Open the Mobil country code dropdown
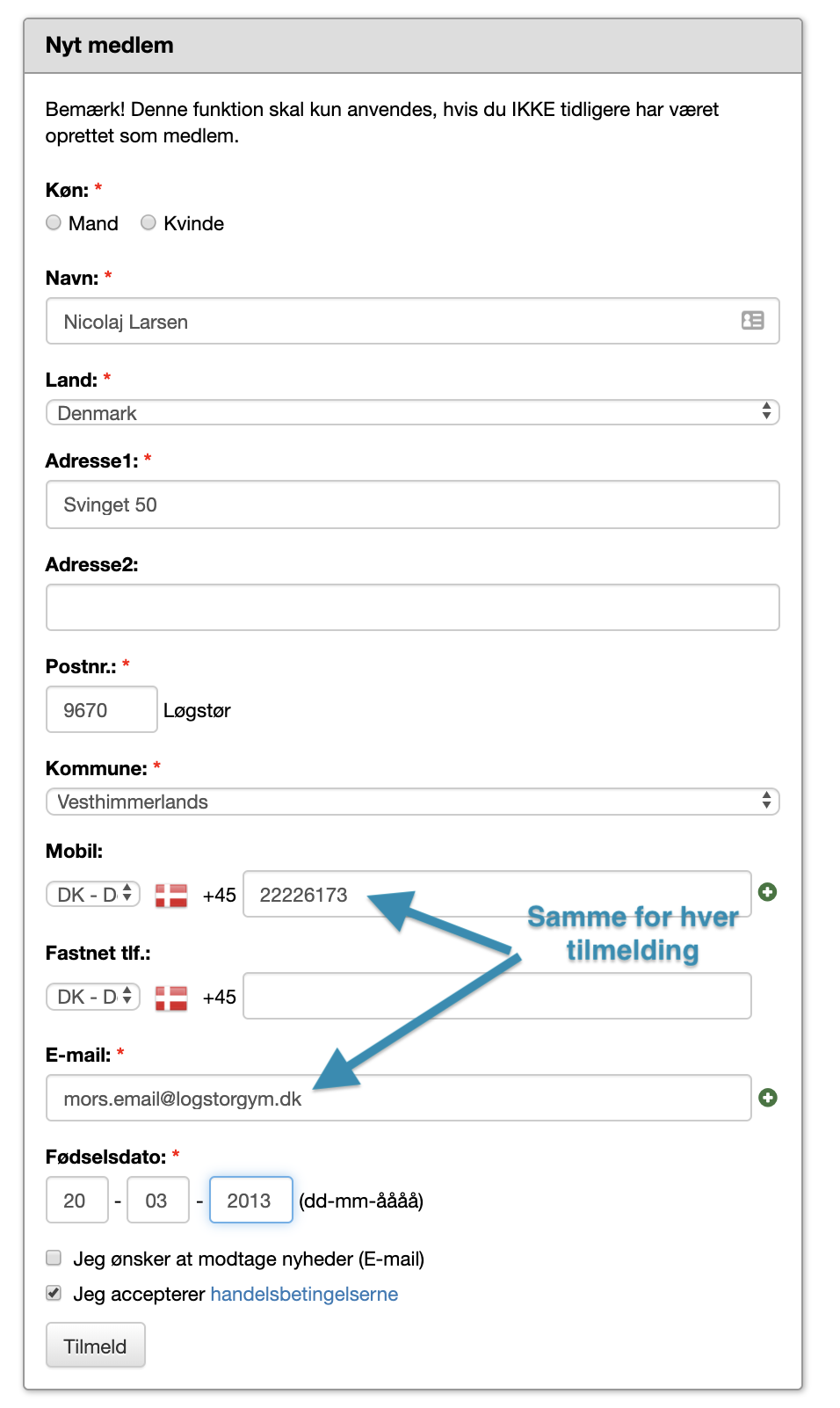840x1408 pixels. (93, 895)
